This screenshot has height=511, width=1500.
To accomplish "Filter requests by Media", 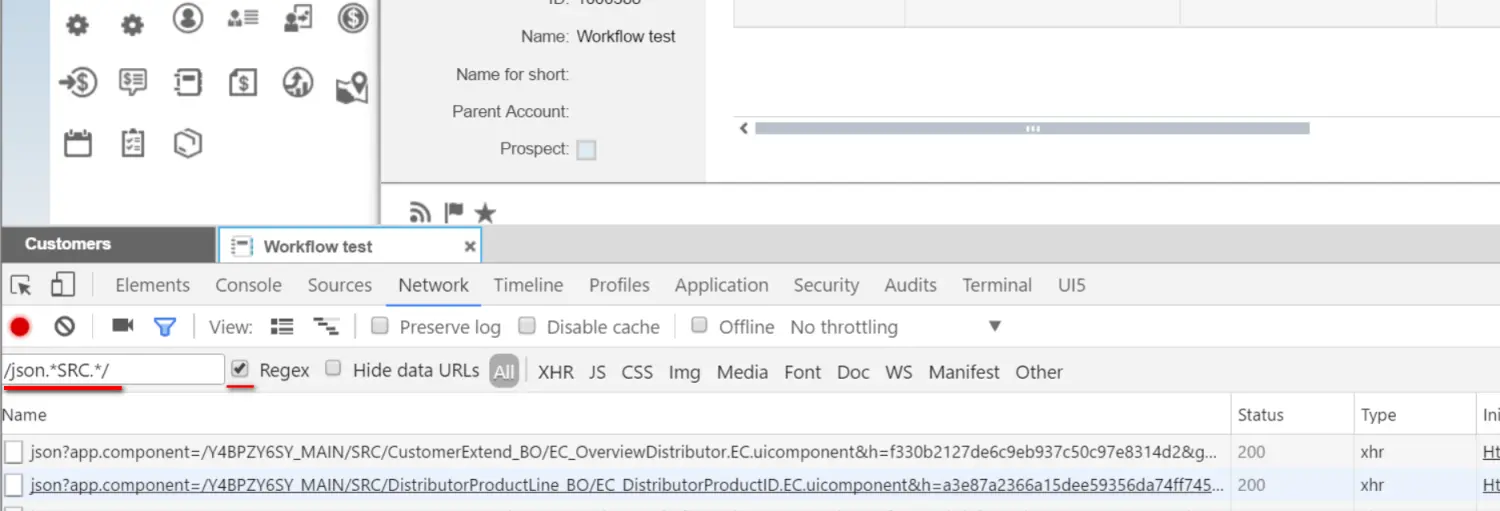I will [742, 372].
